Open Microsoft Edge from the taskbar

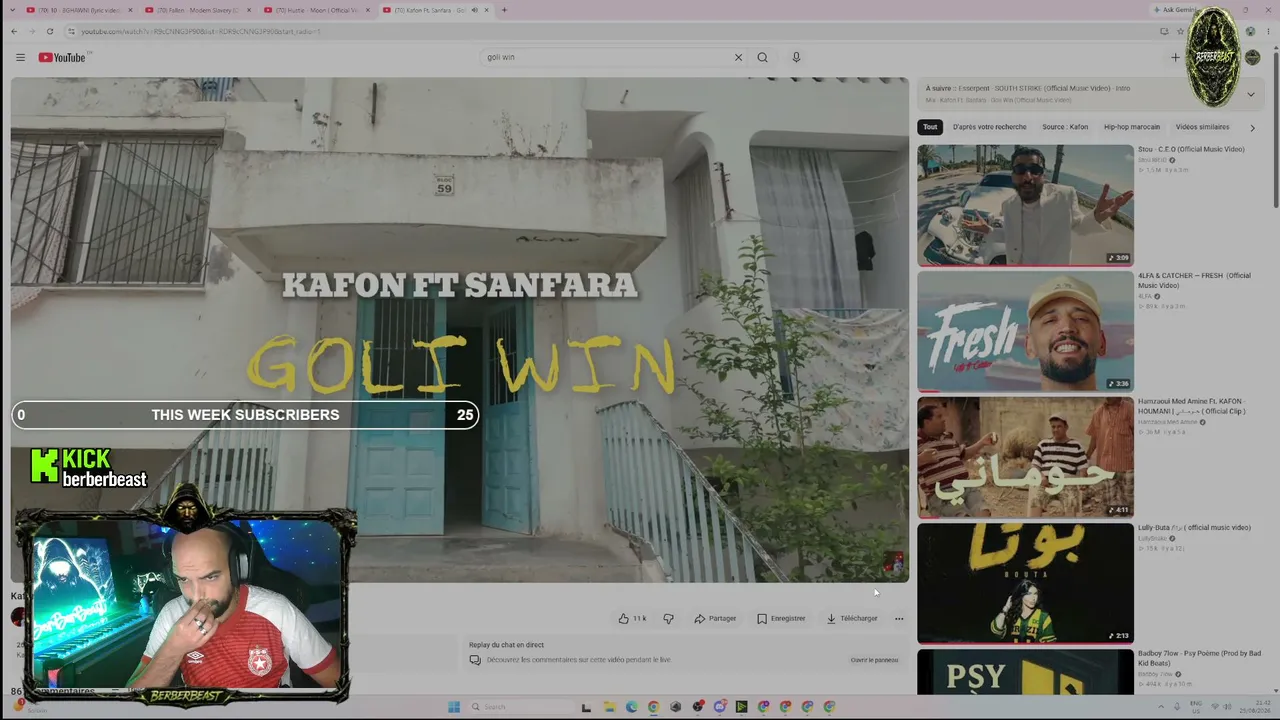[631, 707]
